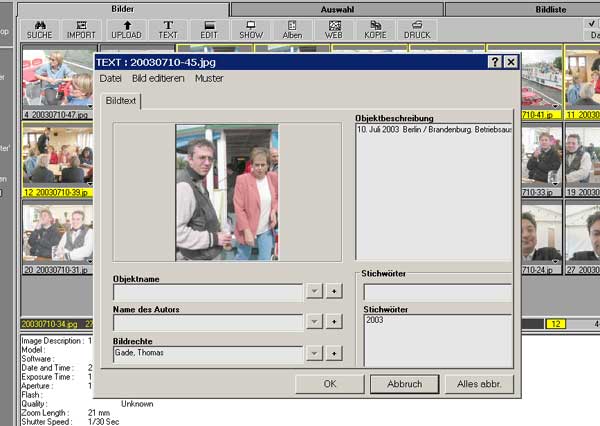
Task: Open the Bild editieren menu
Action: pos(158,78)
